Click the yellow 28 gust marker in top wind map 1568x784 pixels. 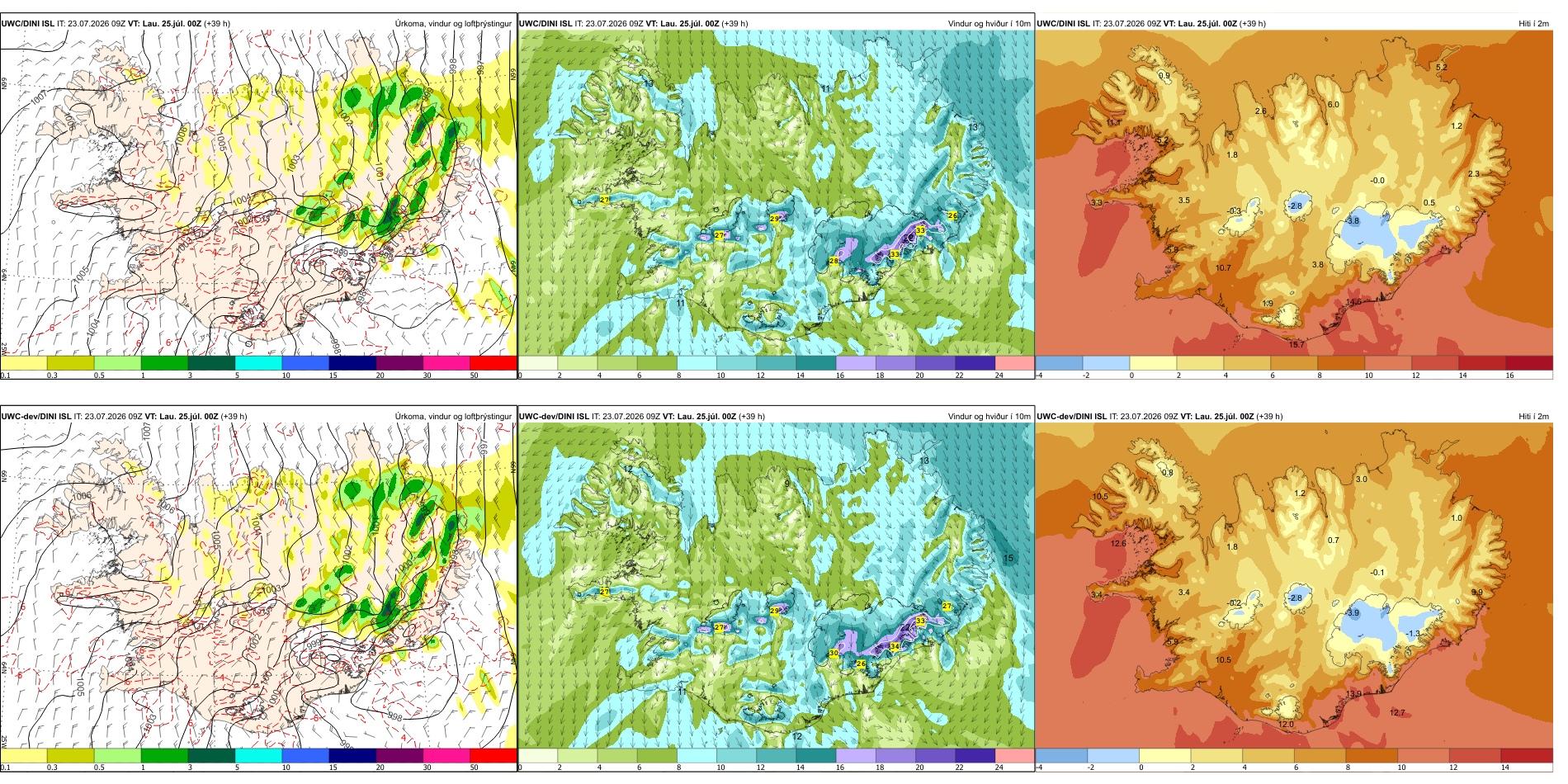pyautogui.click(x=834, y=261)
